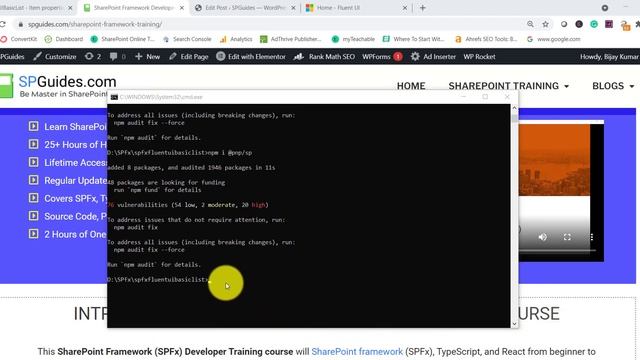
Task: Open ConvertKit bookmark
Action: point(19,39)
